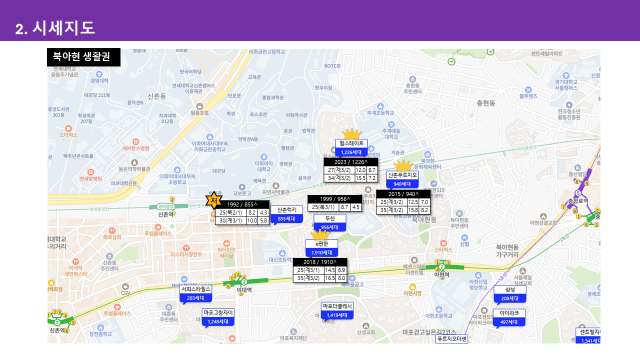
Task: Click the 이화여자대학교 school map icon
Action: pyautogui.click(x=264, y=157)
